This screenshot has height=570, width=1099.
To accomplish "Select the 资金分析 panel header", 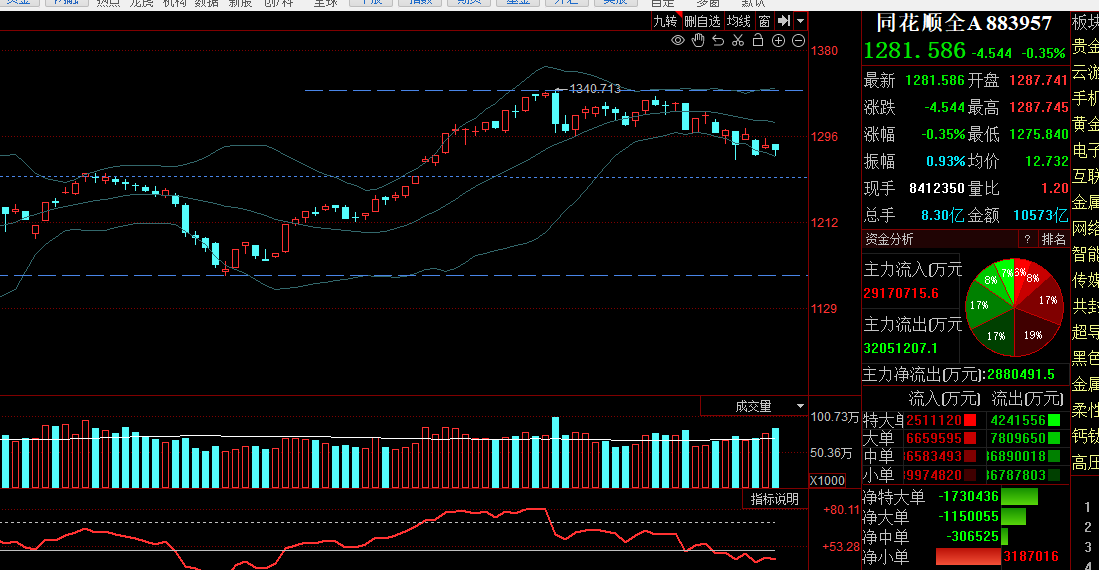I will 889,239.
